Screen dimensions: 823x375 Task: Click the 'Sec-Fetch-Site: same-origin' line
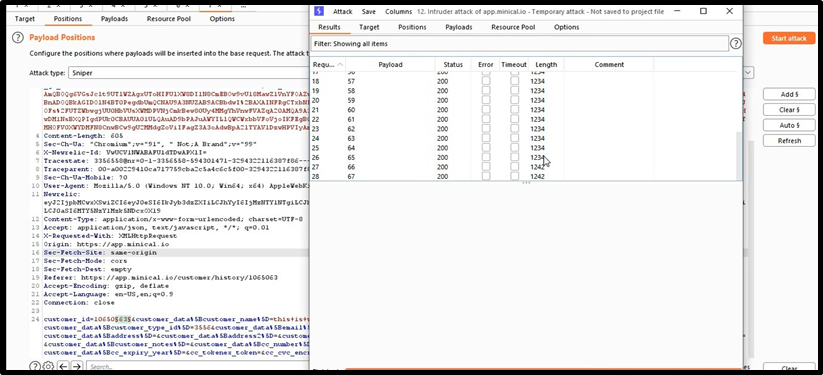(x=100, y=253)
